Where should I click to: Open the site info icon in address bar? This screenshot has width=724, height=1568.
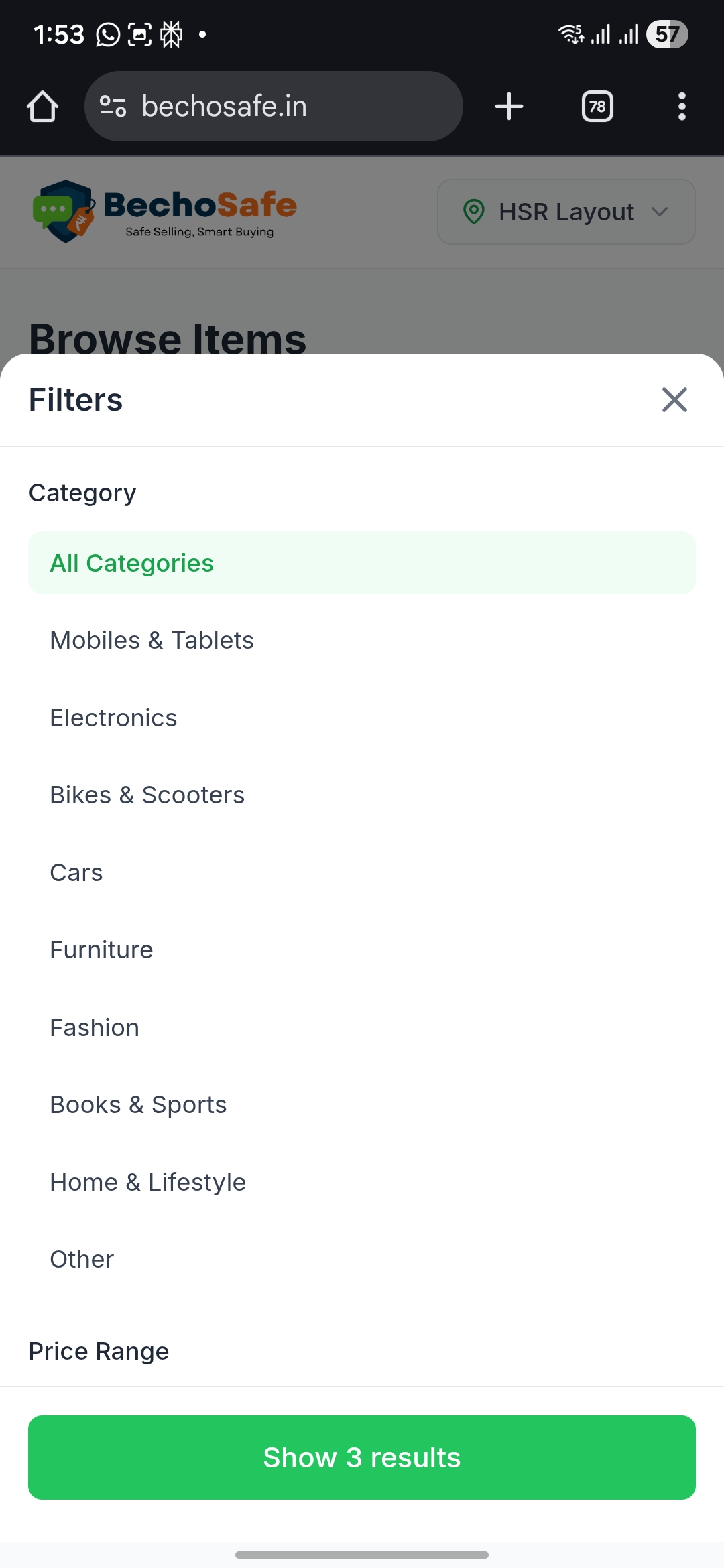point(113,107)
